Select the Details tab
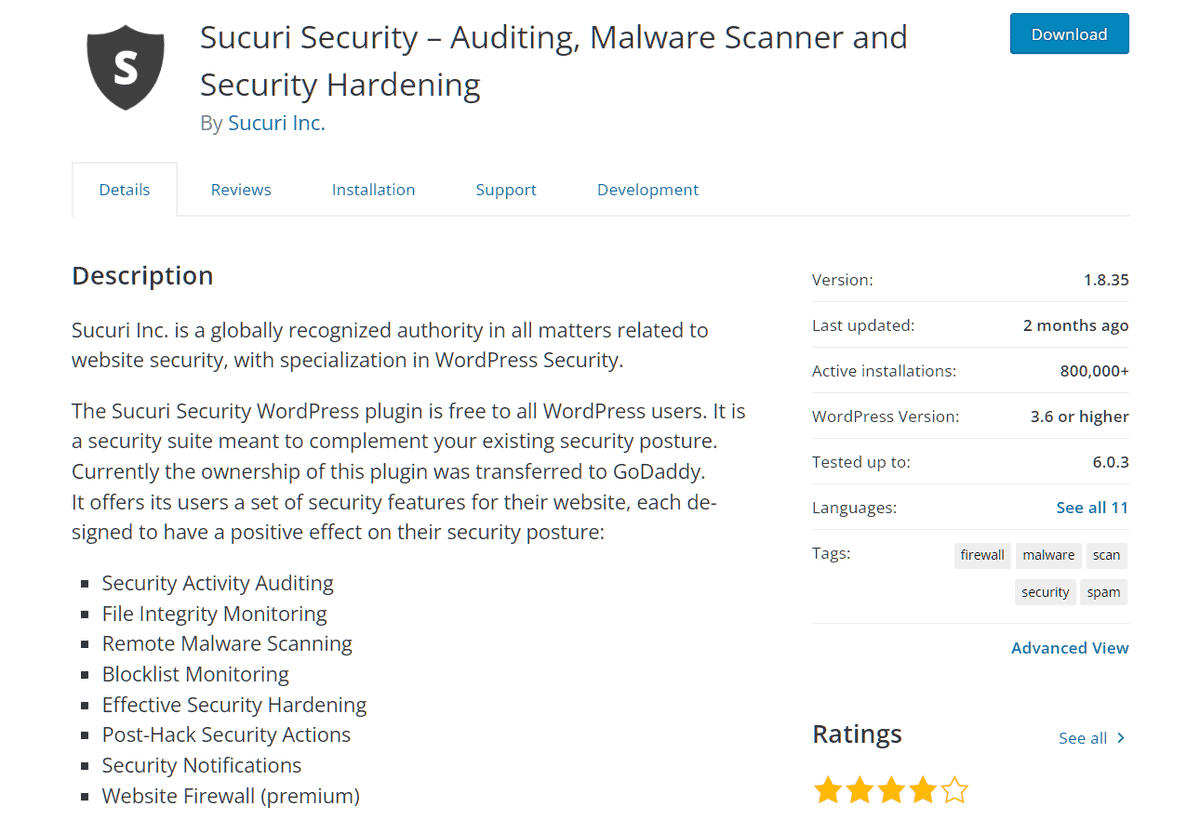 (x=124, y=189)
